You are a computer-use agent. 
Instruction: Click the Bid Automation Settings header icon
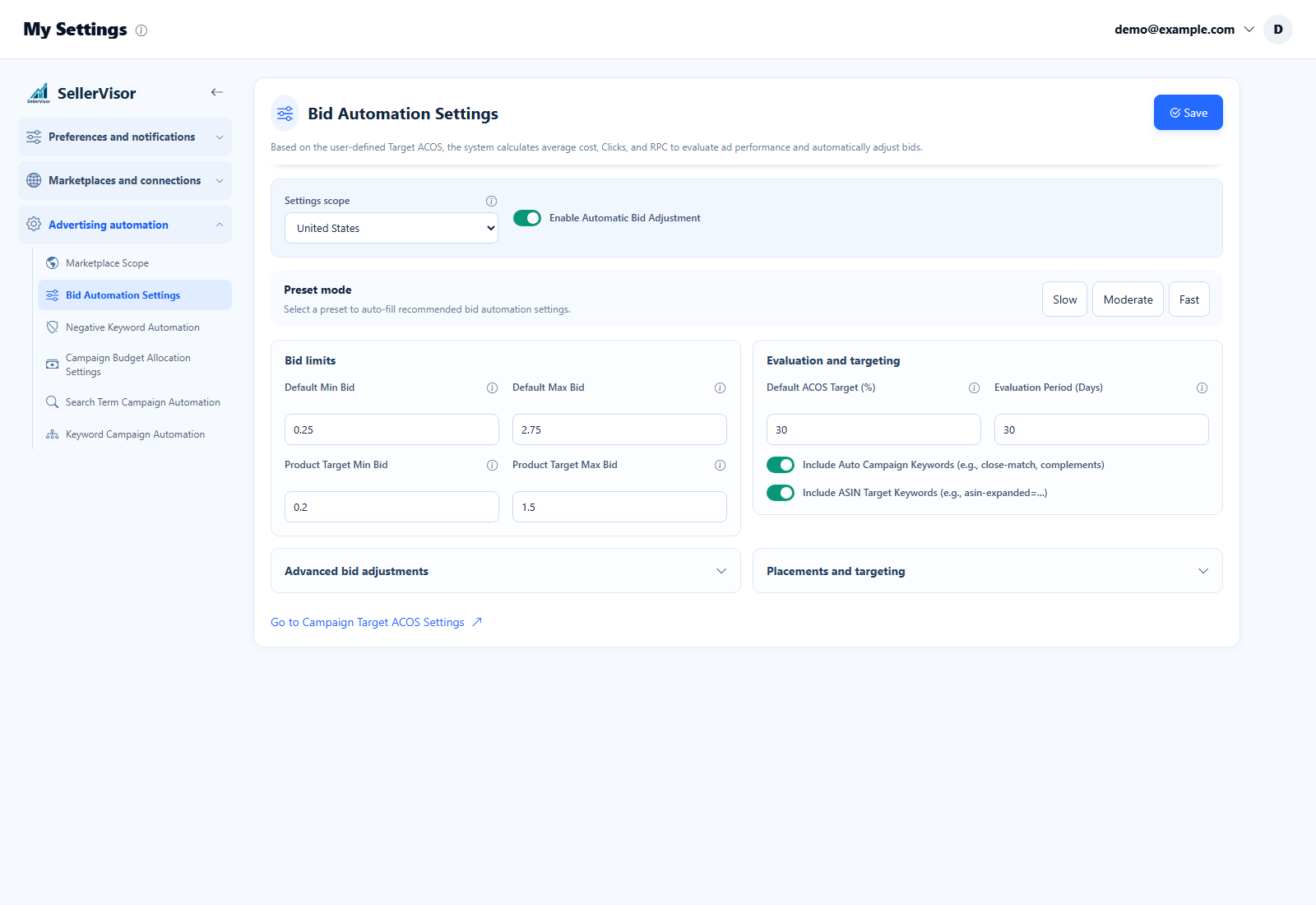tap(285, 114)
